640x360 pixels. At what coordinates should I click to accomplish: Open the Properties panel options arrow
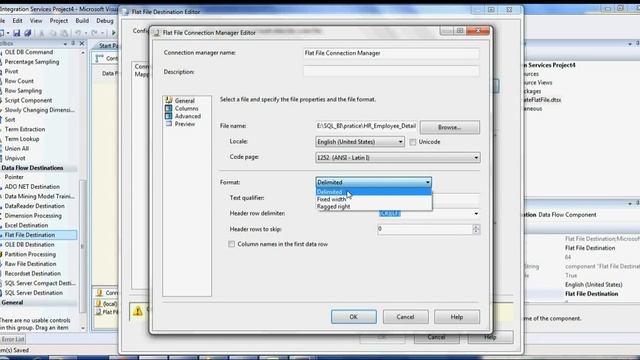click(630, 203)
